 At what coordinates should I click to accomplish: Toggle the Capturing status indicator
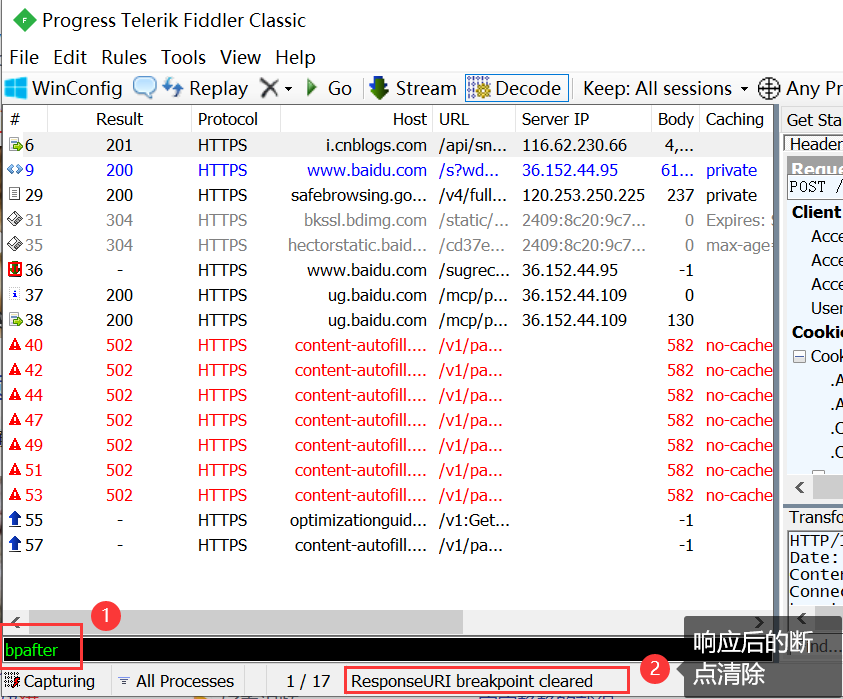click(x=49, y=681)
